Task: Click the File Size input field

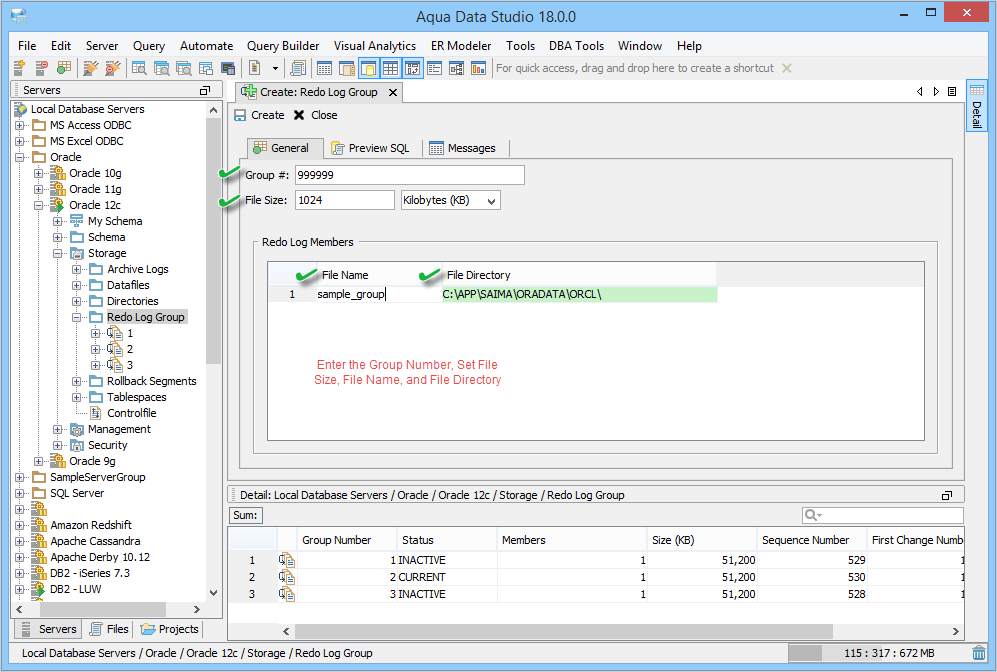Action: coord(345,200)
